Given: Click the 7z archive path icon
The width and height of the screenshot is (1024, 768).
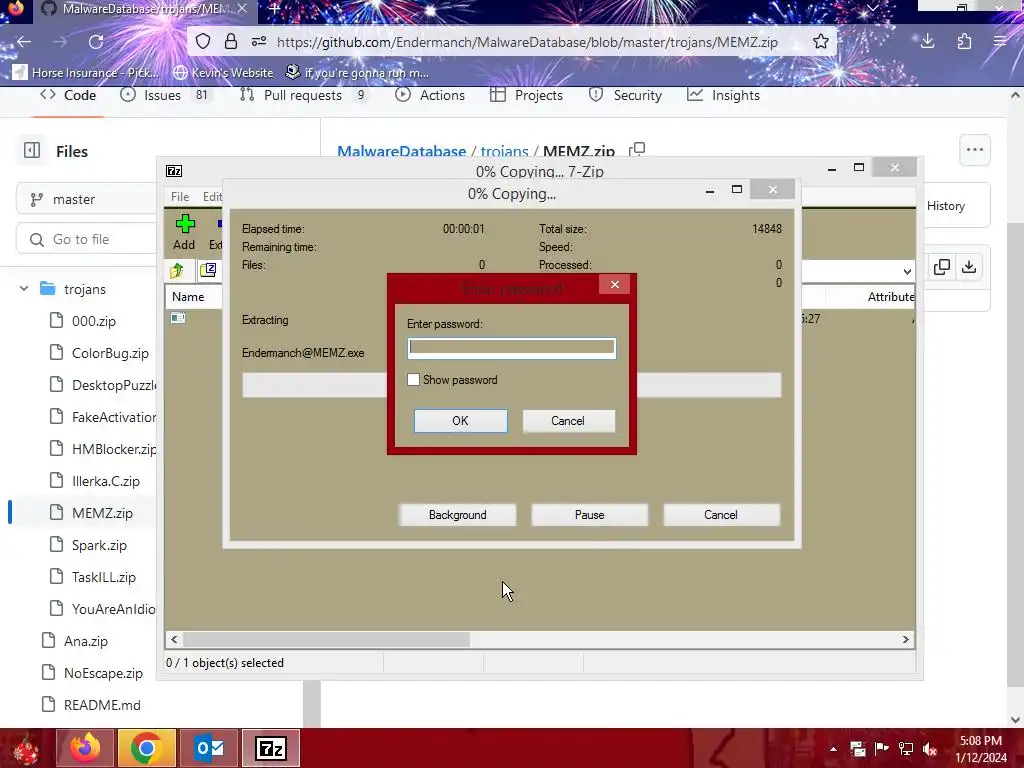Looking at the screenshot, I should point(208,270).
